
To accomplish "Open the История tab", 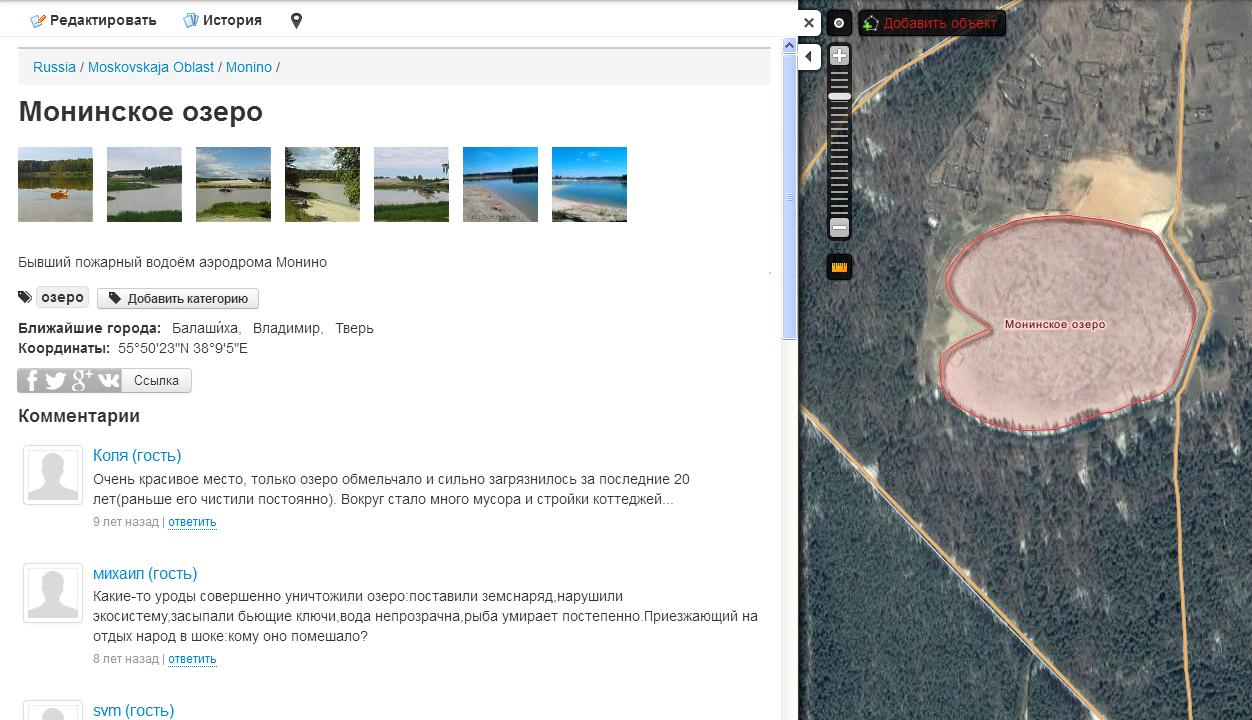I will (x=222, y=20).
